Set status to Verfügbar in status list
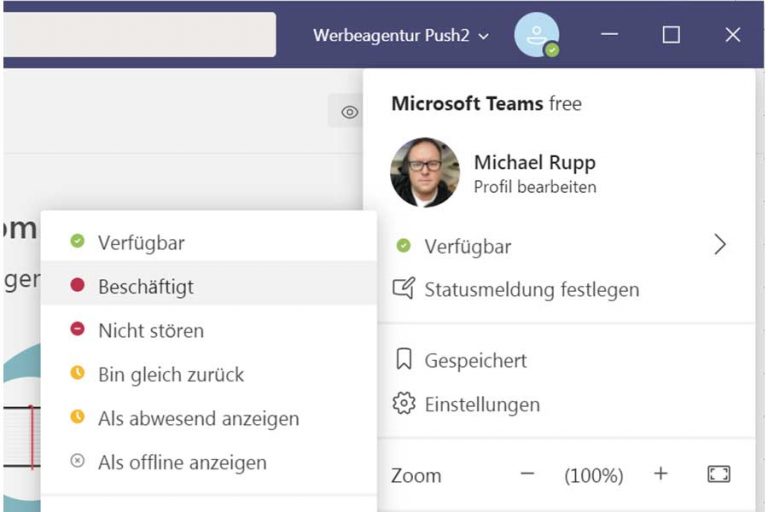 [x=209, y=242]
